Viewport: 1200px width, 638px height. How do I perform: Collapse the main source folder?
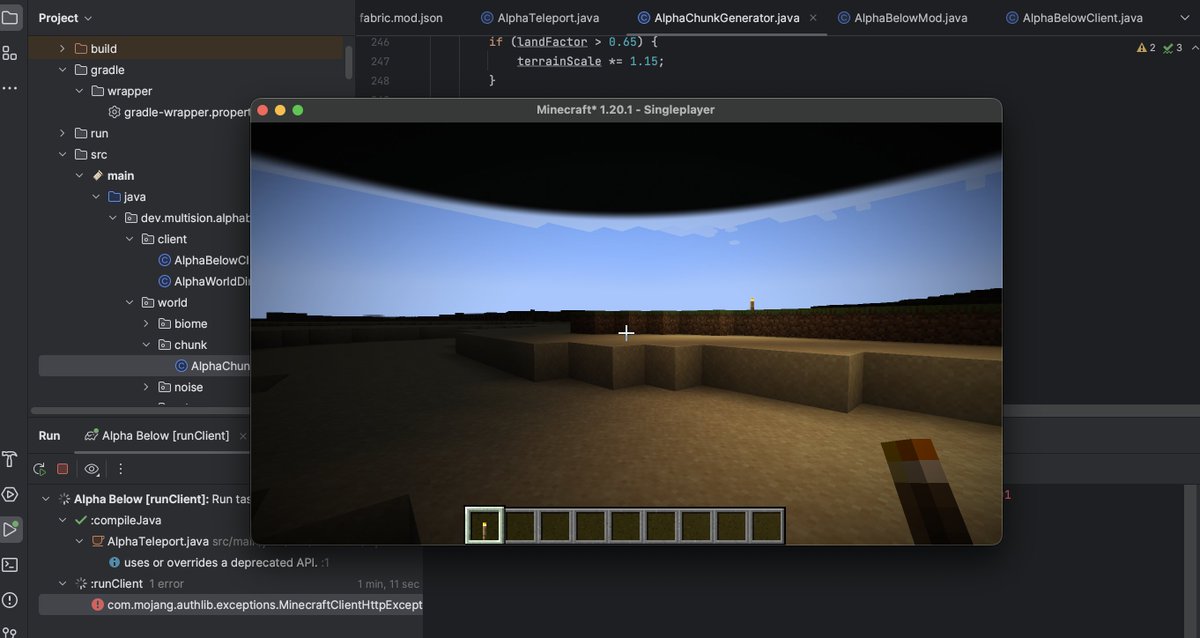[x=80, y=176]
